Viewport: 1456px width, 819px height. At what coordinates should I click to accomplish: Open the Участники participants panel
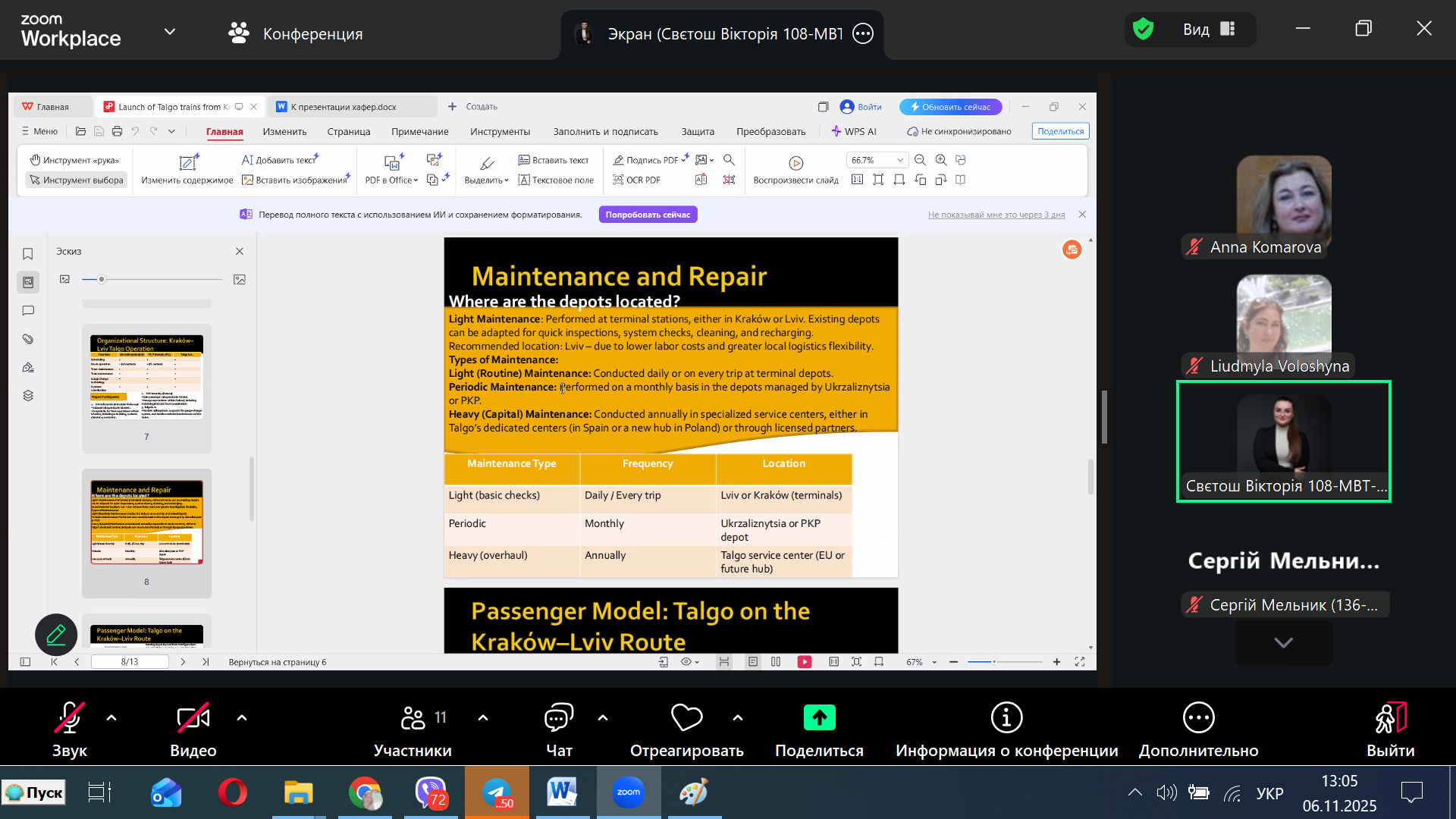pos(413,717)
